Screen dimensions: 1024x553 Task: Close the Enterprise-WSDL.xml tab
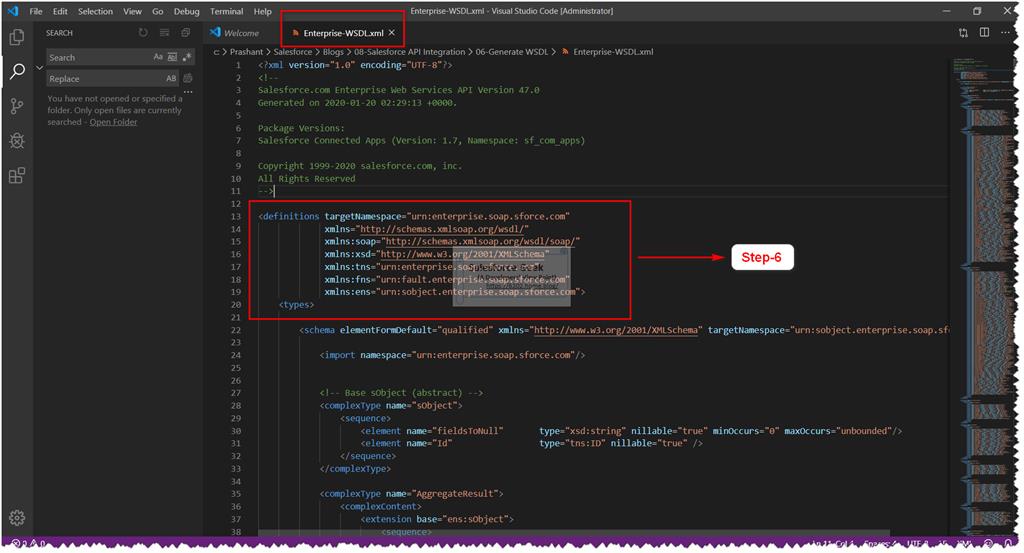[x=392, y=33]
